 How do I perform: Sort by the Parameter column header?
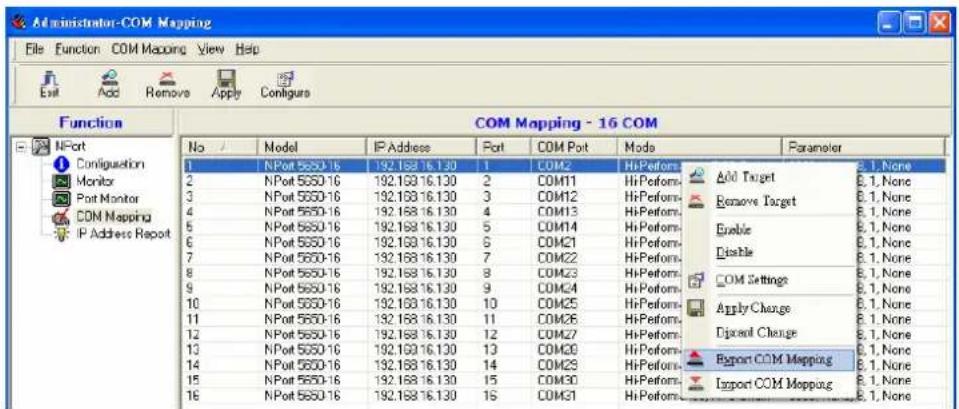coord(862,147)
